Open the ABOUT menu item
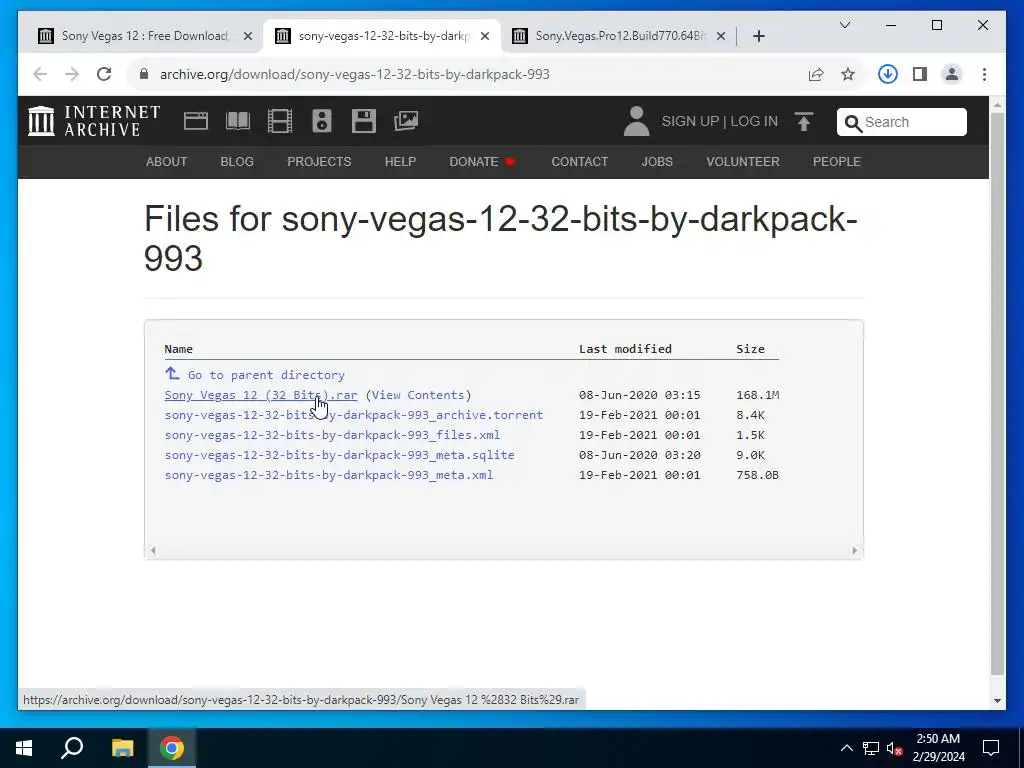 (x=167, y=161)
